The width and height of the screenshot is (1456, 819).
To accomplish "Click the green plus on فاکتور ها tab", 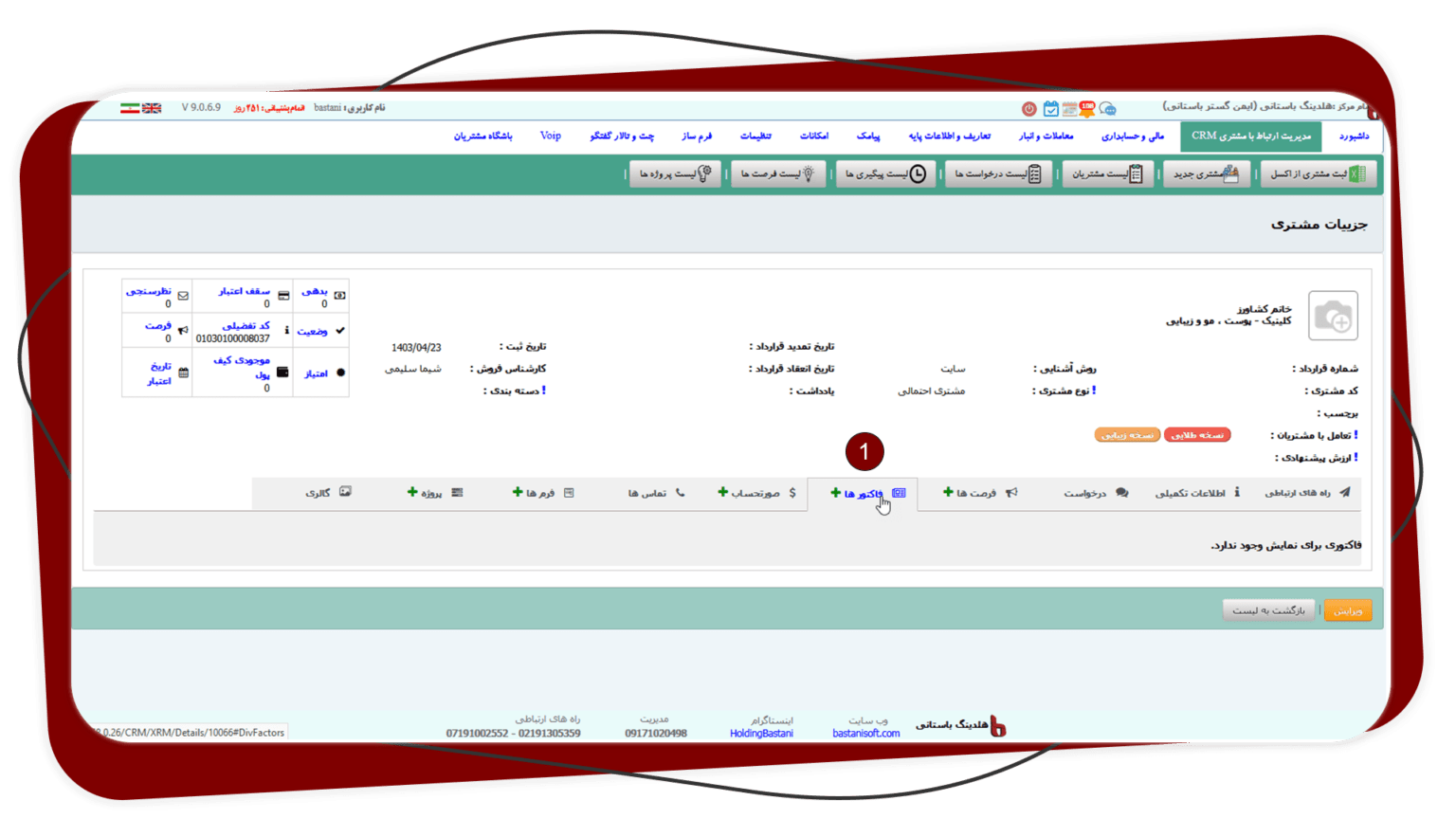I will point(835,493).
